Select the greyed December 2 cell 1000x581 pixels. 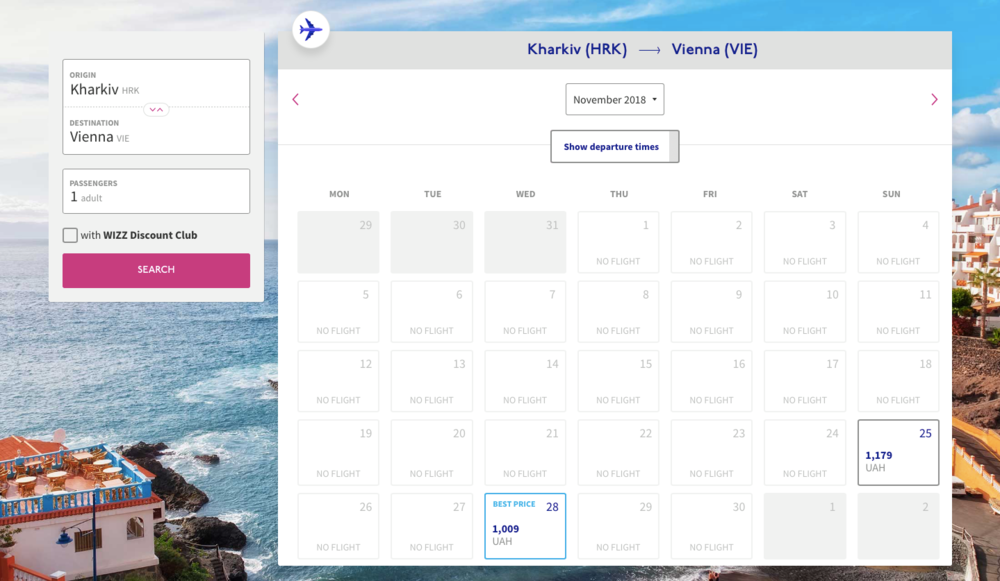pos(898,526)
